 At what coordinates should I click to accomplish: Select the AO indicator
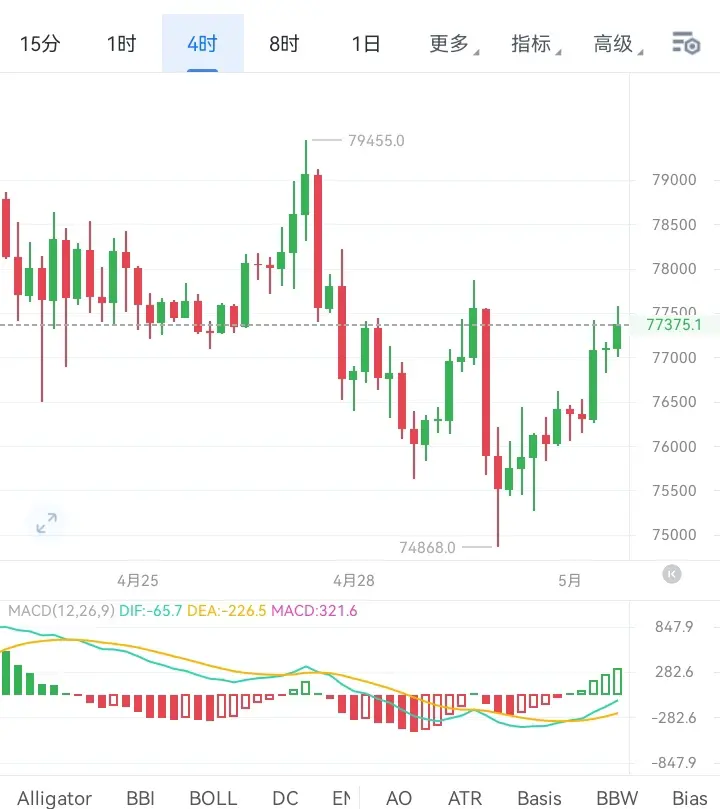(x=399, y=798)
